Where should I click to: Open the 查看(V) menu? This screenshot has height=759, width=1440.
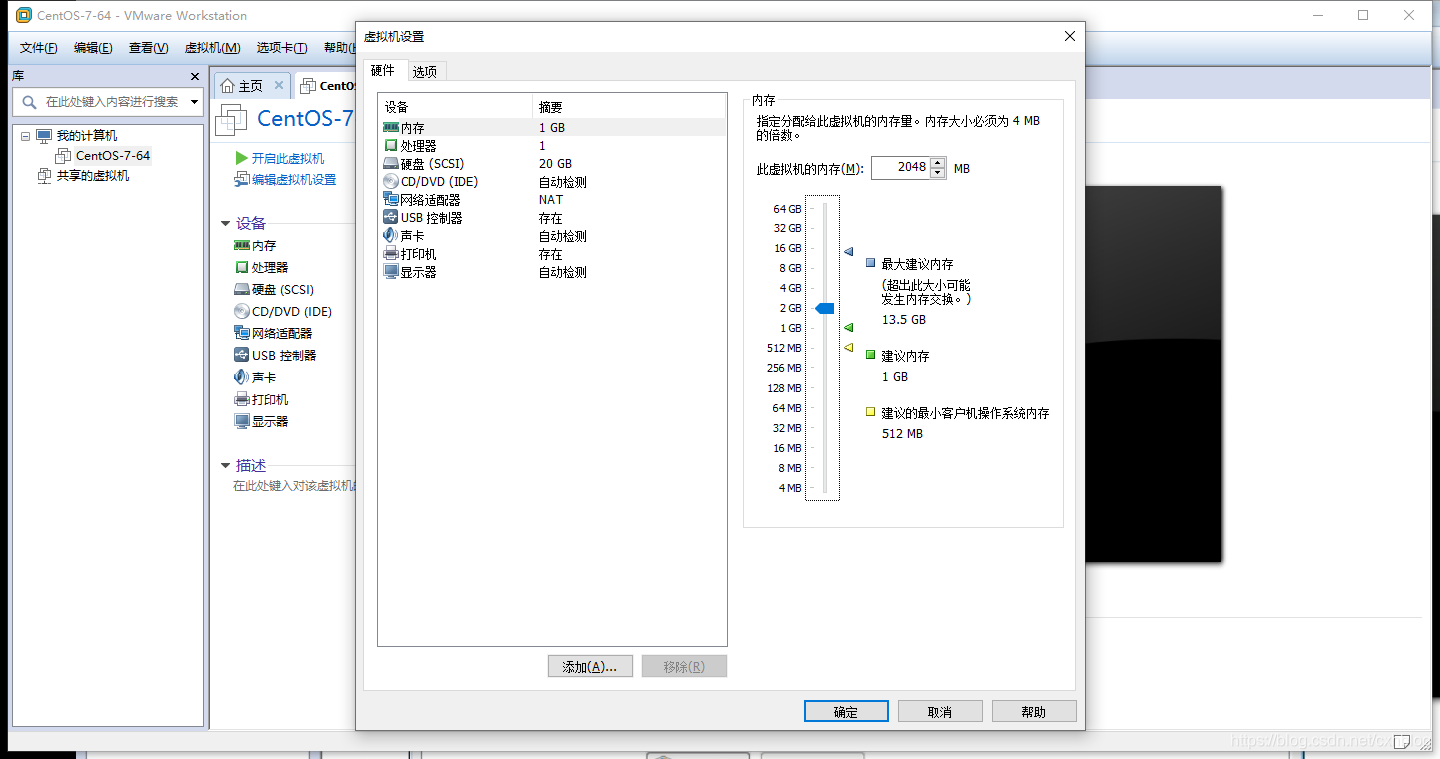tap(148, 48)
